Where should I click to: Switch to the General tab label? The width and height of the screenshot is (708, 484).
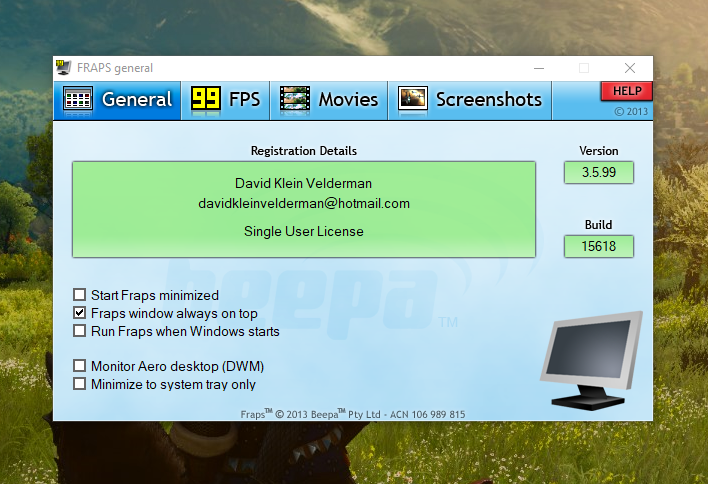click(137, 99)
